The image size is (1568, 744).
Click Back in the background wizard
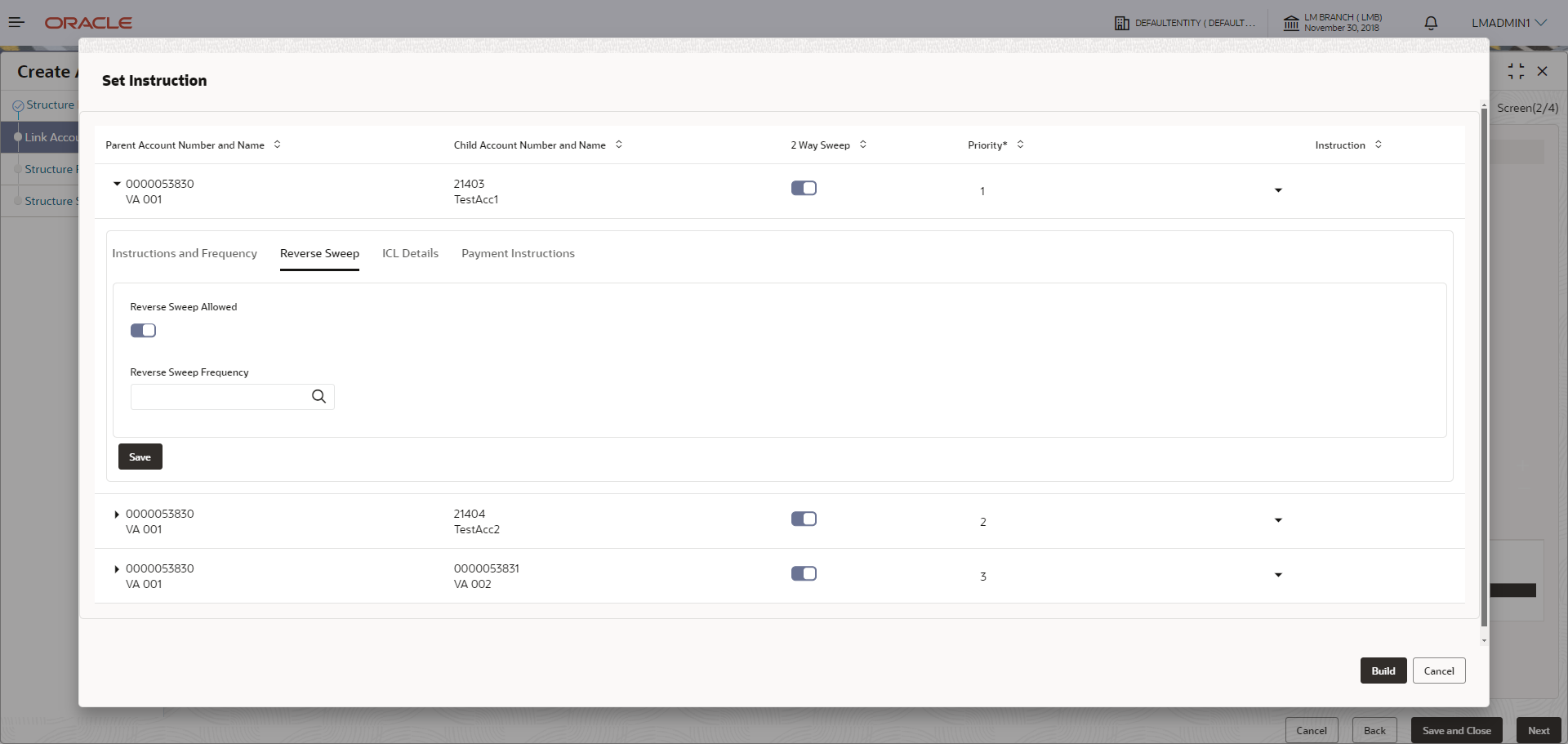click(x=1374, y=731)
